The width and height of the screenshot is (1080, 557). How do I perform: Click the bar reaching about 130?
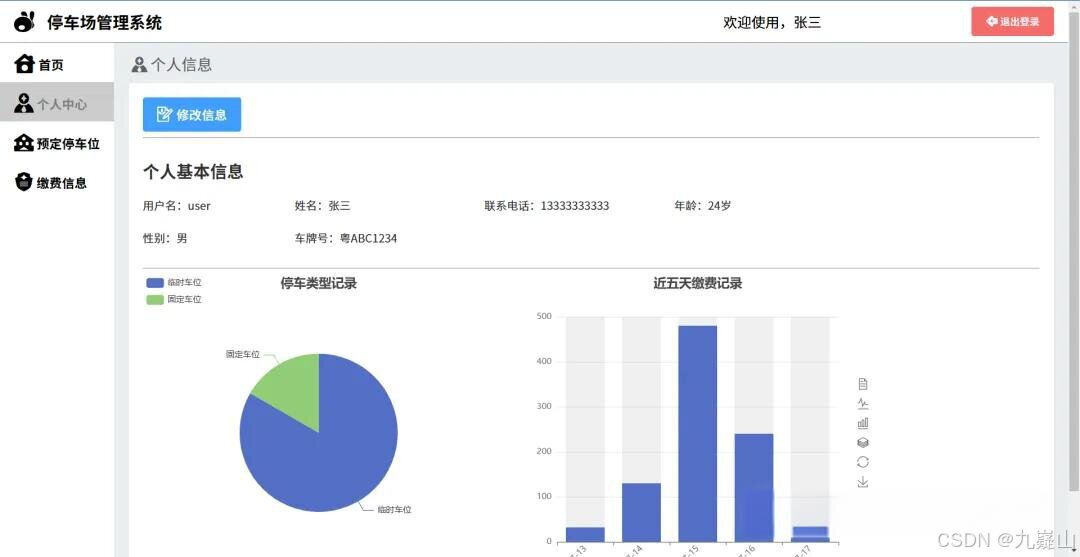(x=641, y=512)
